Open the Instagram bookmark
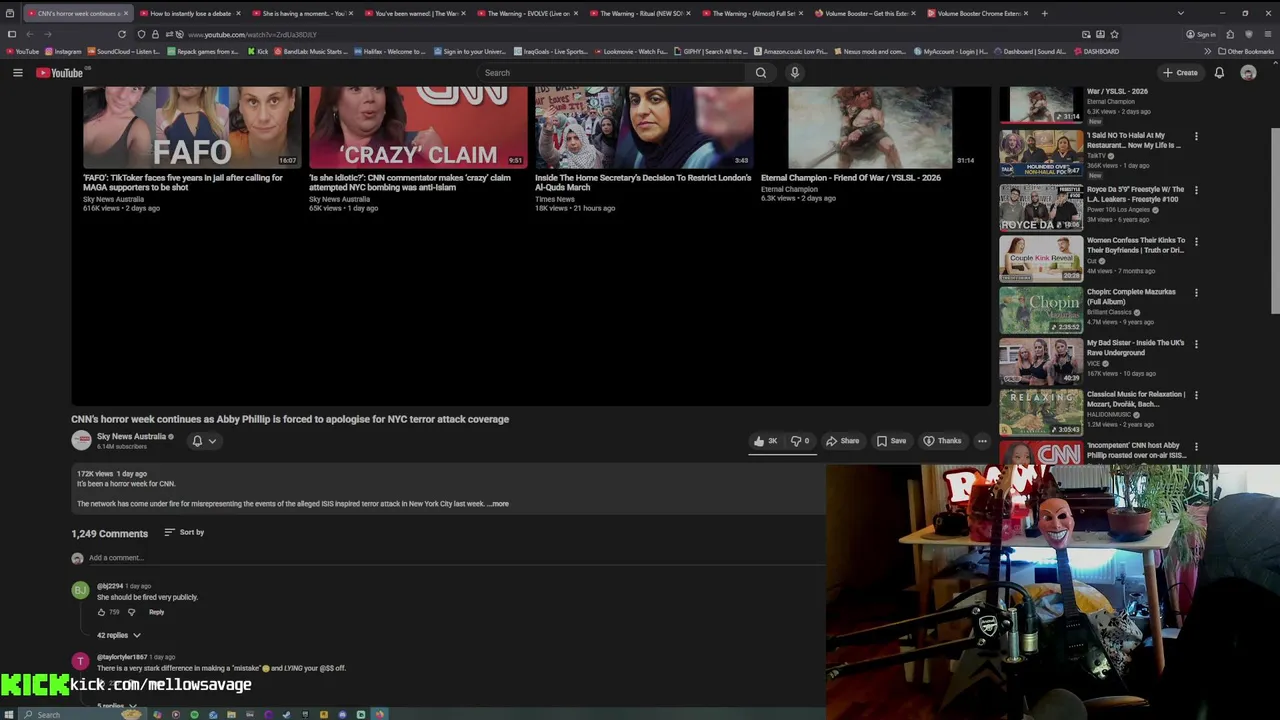Screen dimensions: 1280x720 pyautogui.click(x=64, y=51)
